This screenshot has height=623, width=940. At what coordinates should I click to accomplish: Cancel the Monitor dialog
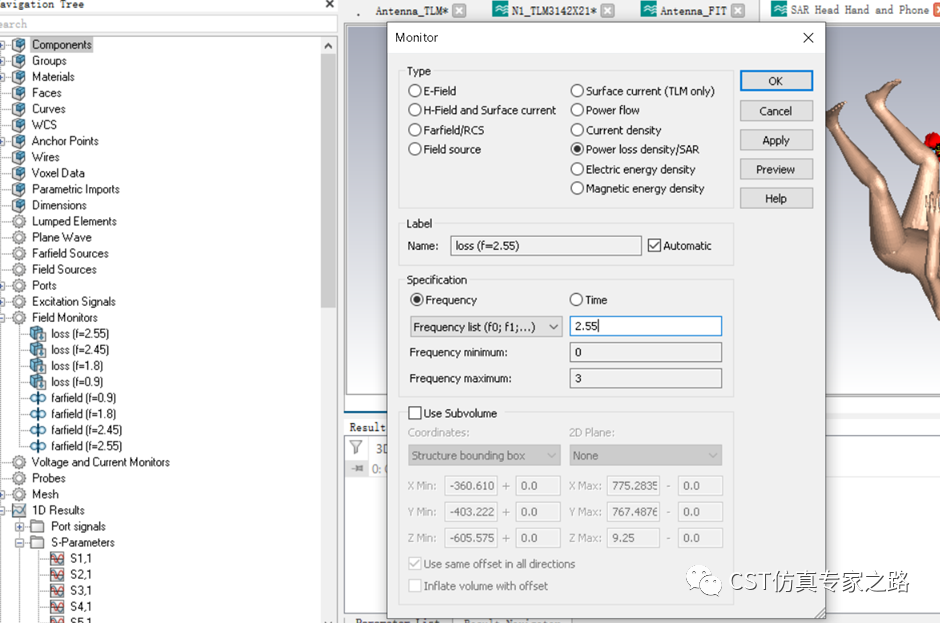(776, 111)
